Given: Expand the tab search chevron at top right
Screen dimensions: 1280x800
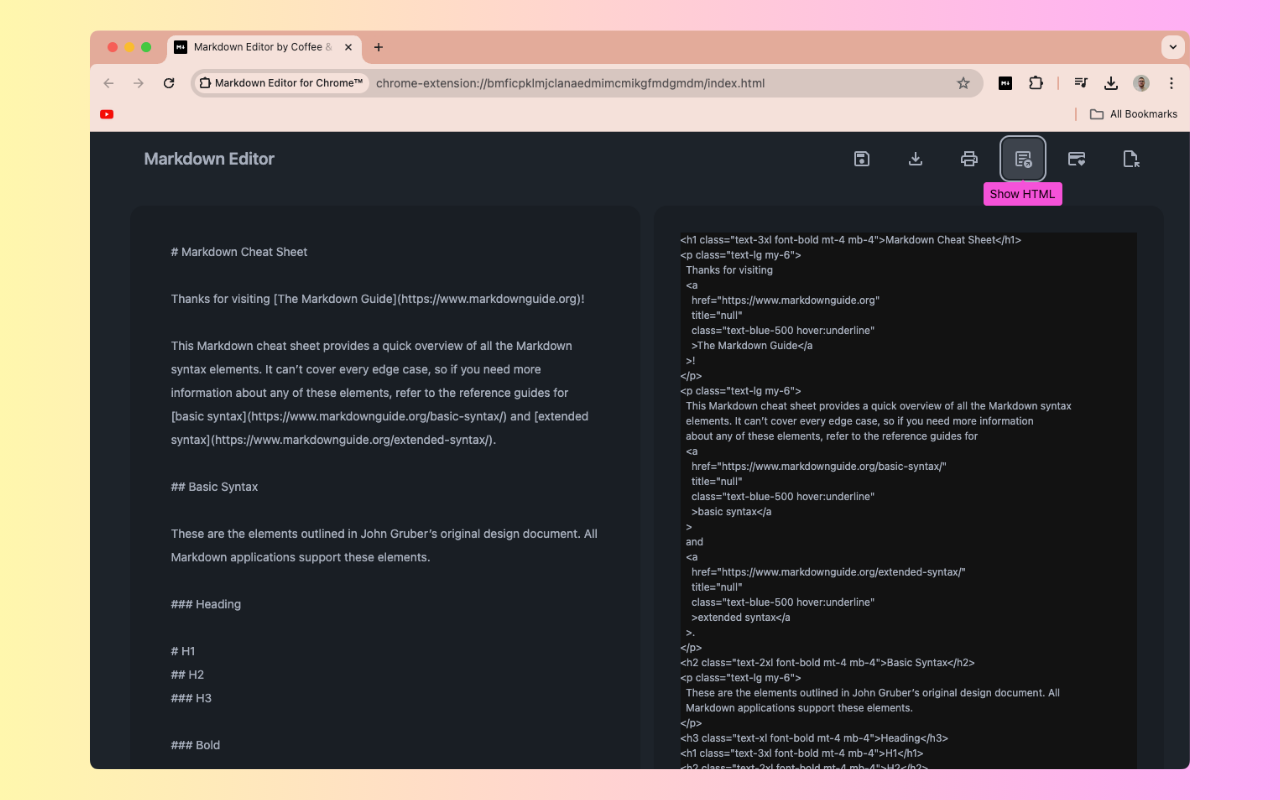Looking at the screenshot, I should pos(1172,47).
